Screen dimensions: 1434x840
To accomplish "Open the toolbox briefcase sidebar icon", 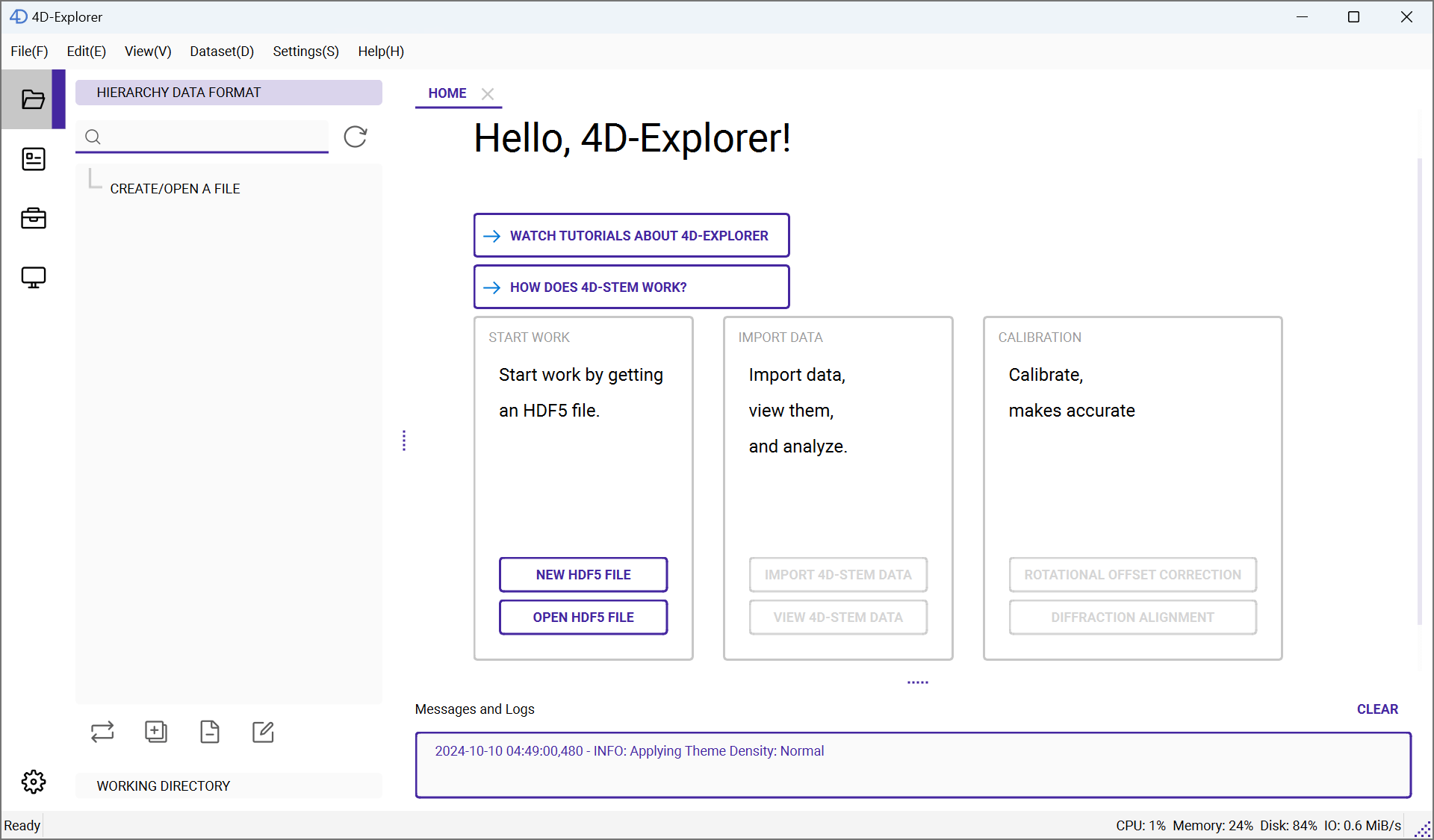I will [33, 218].
